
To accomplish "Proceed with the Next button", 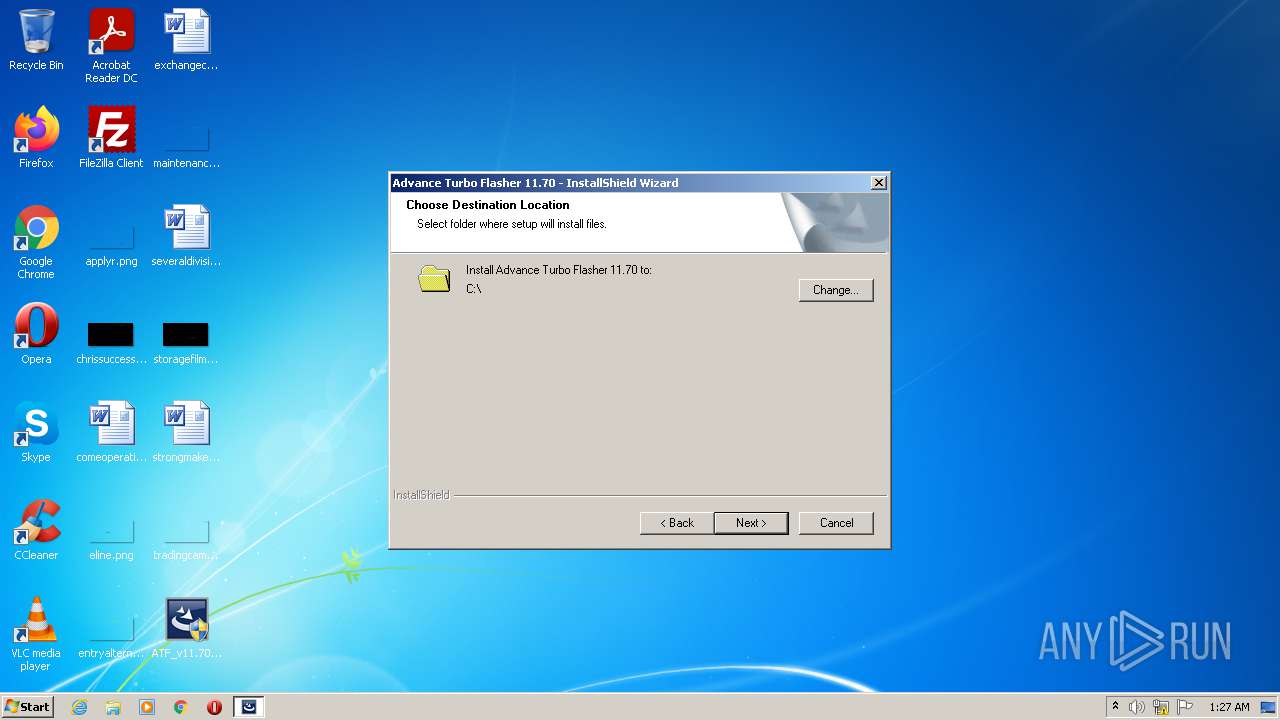I will 751,523.
